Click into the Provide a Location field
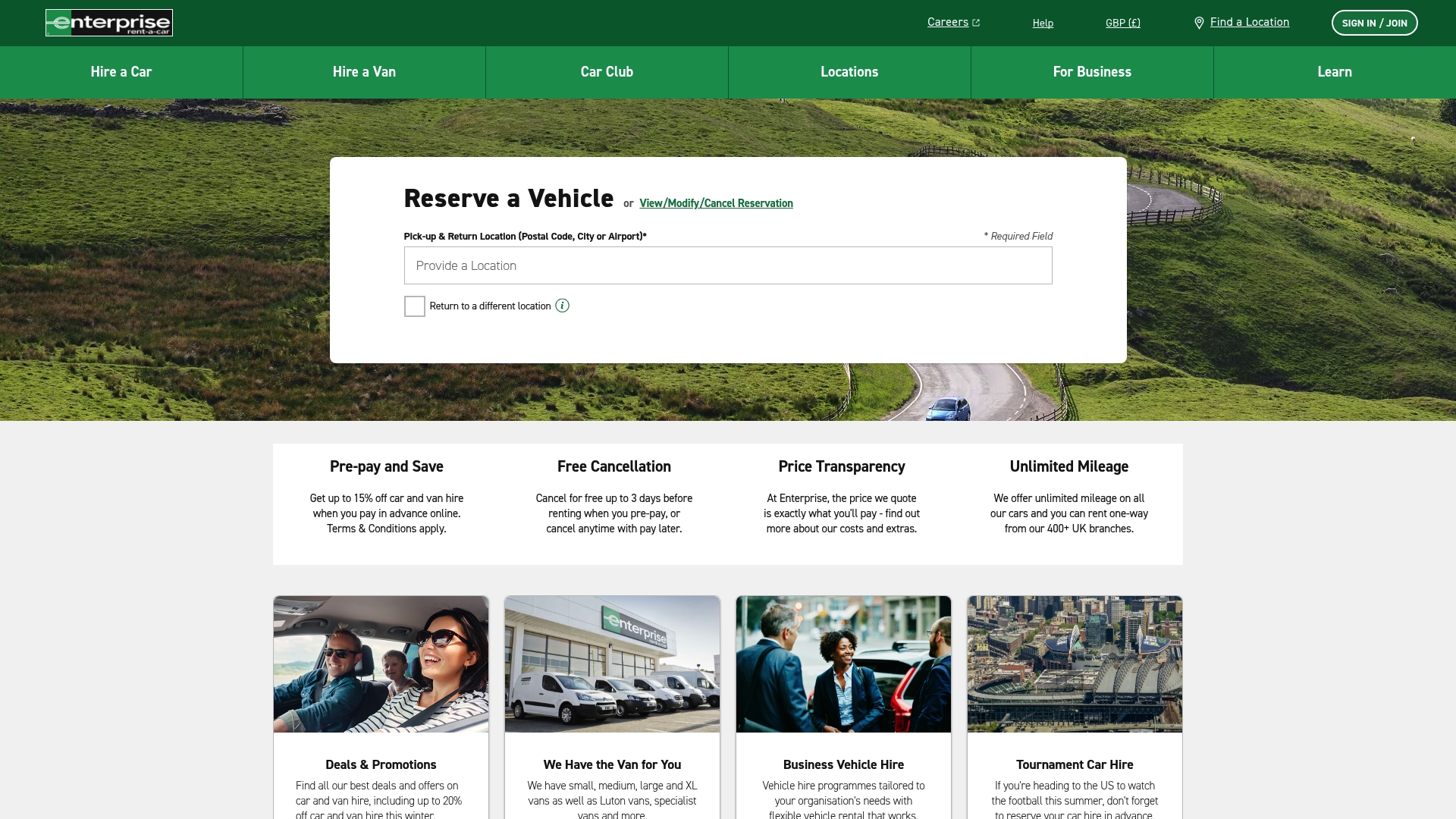Viewport: 1456px width, 819px height. (728, 265)
